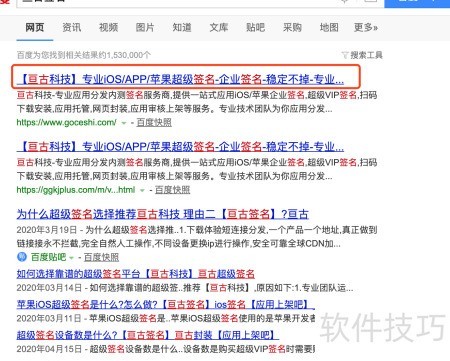
Task: Select the 地图 tab
Action: (329, 27)
